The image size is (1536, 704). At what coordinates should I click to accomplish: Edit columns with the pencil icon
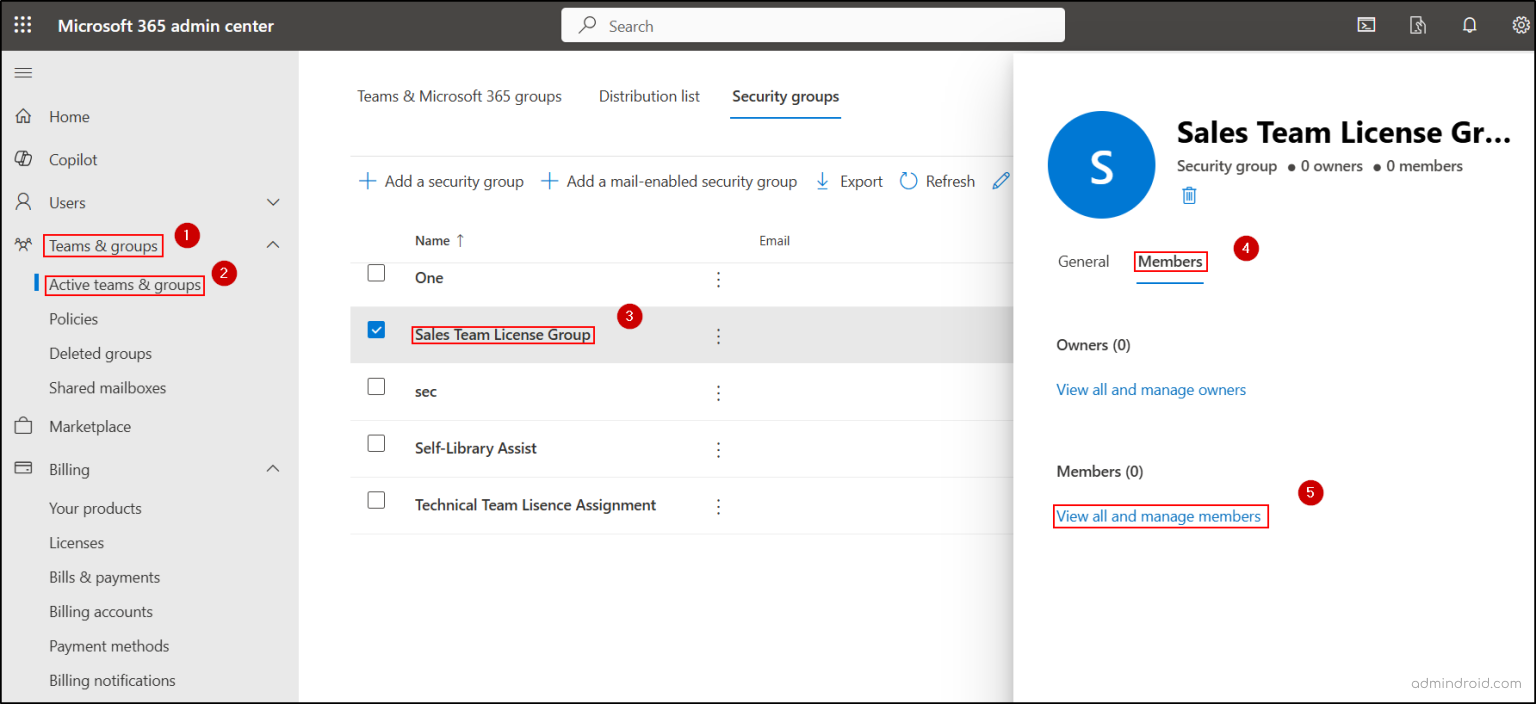tap(1000, 181)
